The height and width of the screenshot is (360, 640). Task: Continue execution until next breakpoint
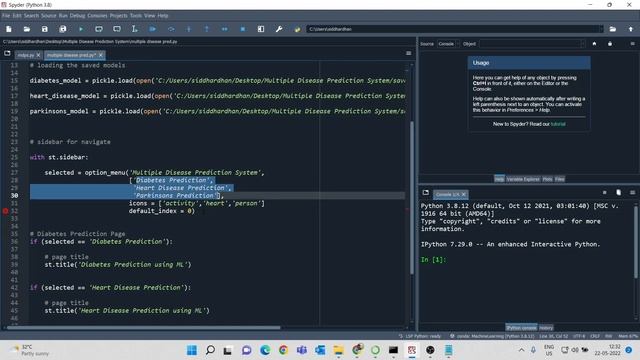[224, 29]
